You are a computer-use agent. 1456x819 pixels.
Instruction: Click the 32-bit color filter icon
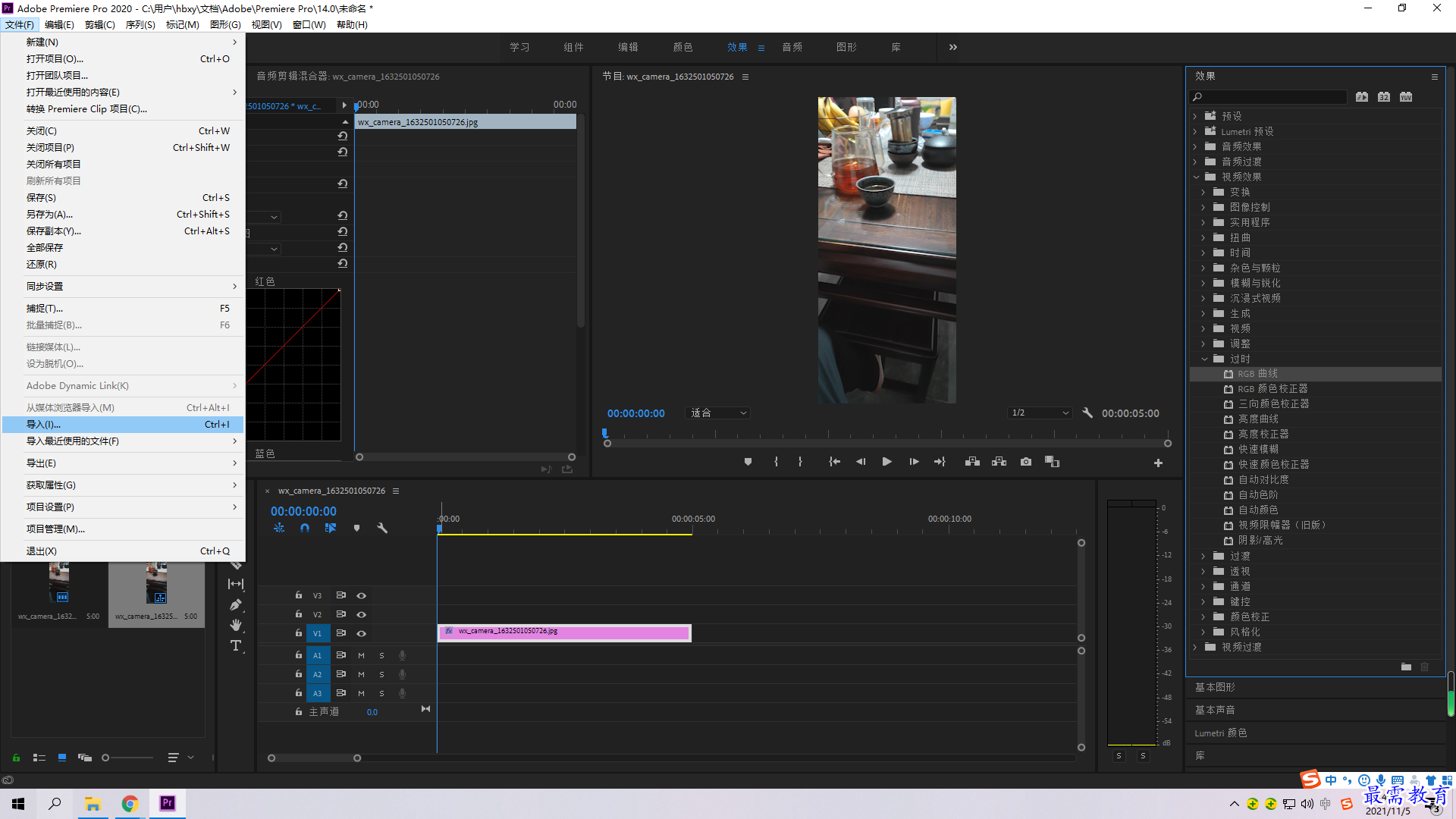[1384, 96]
